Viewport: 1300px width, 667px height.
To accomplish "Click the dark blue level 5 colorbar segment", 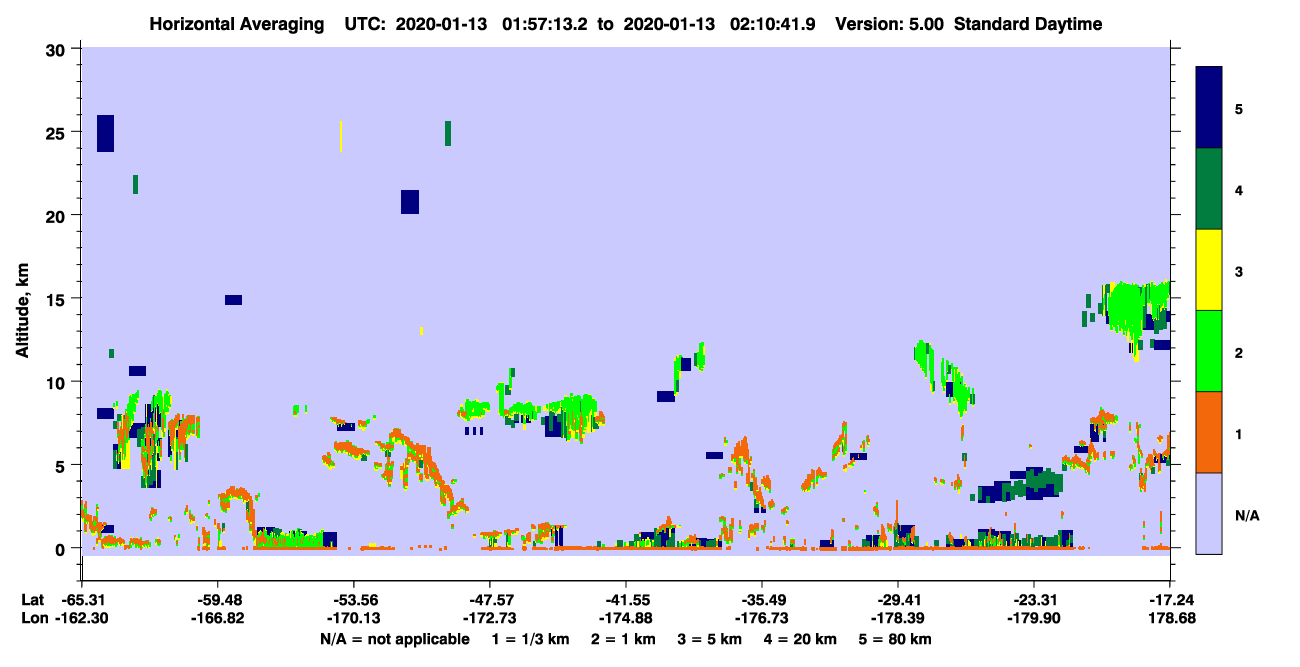I will (x=1209, y=108).
